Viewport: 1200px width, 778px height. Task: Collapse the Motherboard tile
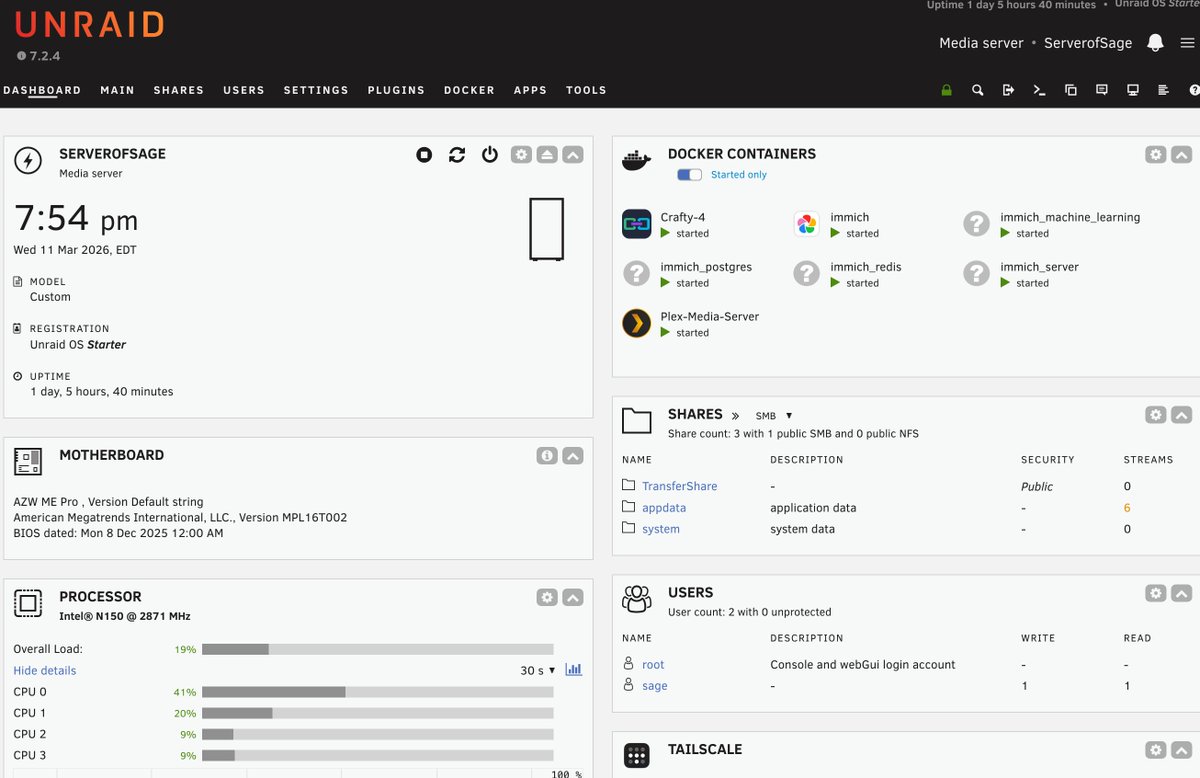click(x=572, y=456)
